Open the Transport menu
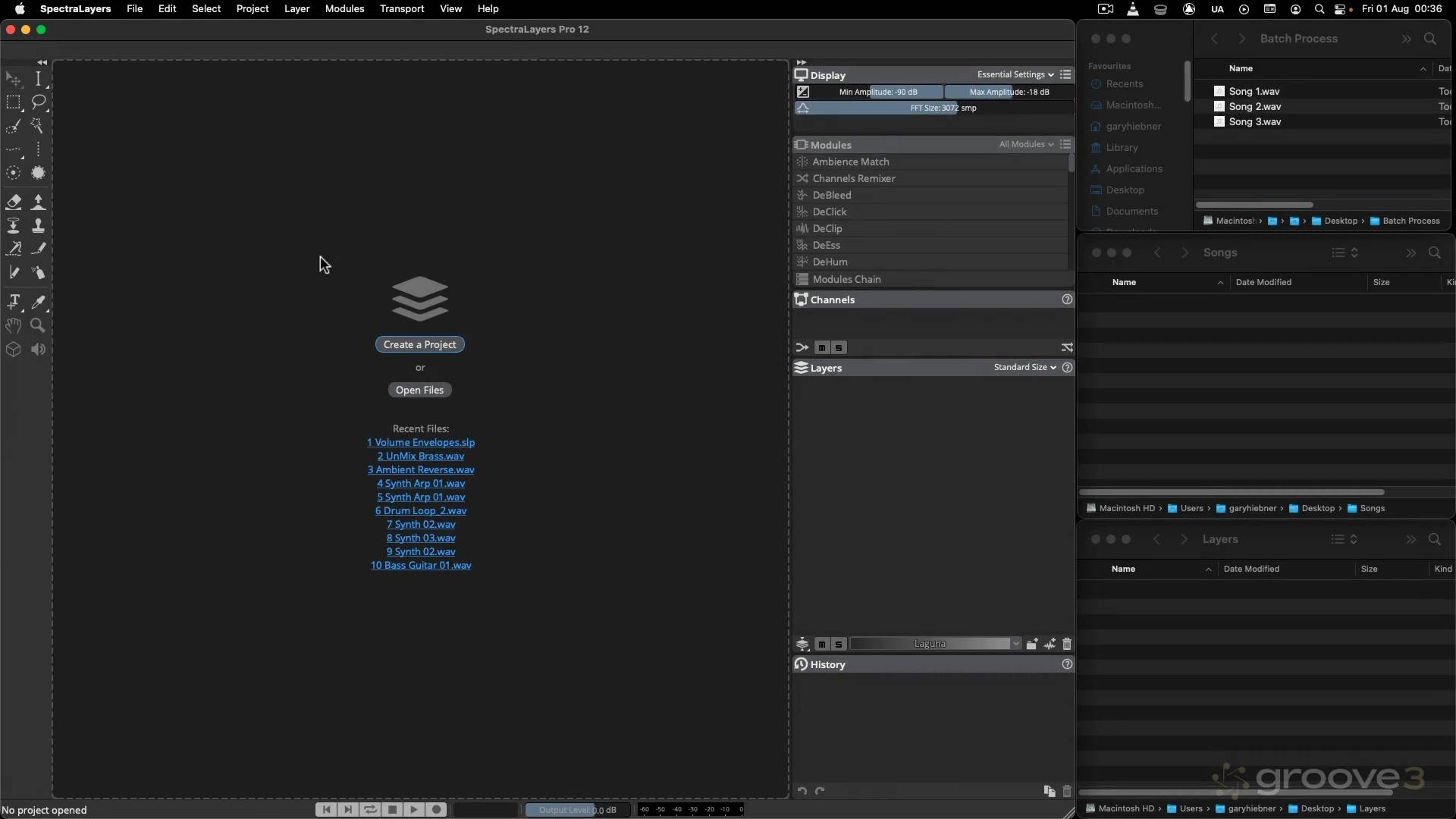This screenshot has height=819, width=1456. point(402,9)
